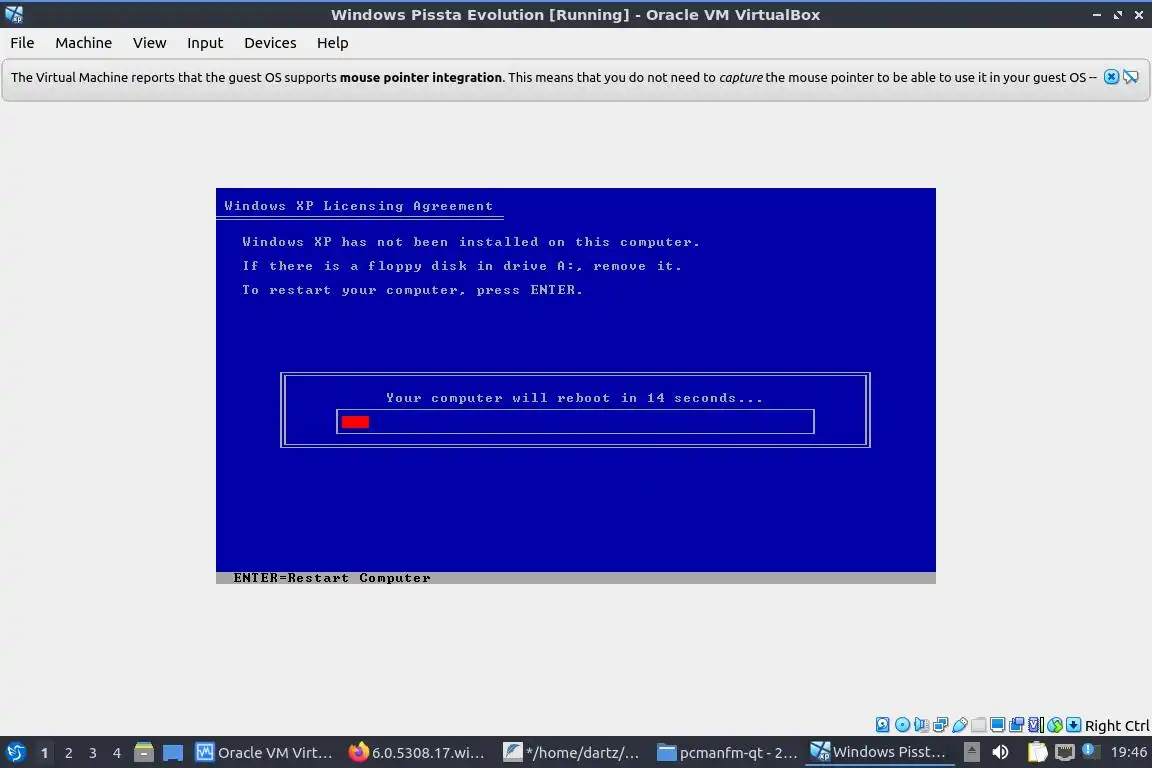This screenshot has width=1152, height=768.
Task: Click the hard disk activity status icon
Action: [882, 725]
